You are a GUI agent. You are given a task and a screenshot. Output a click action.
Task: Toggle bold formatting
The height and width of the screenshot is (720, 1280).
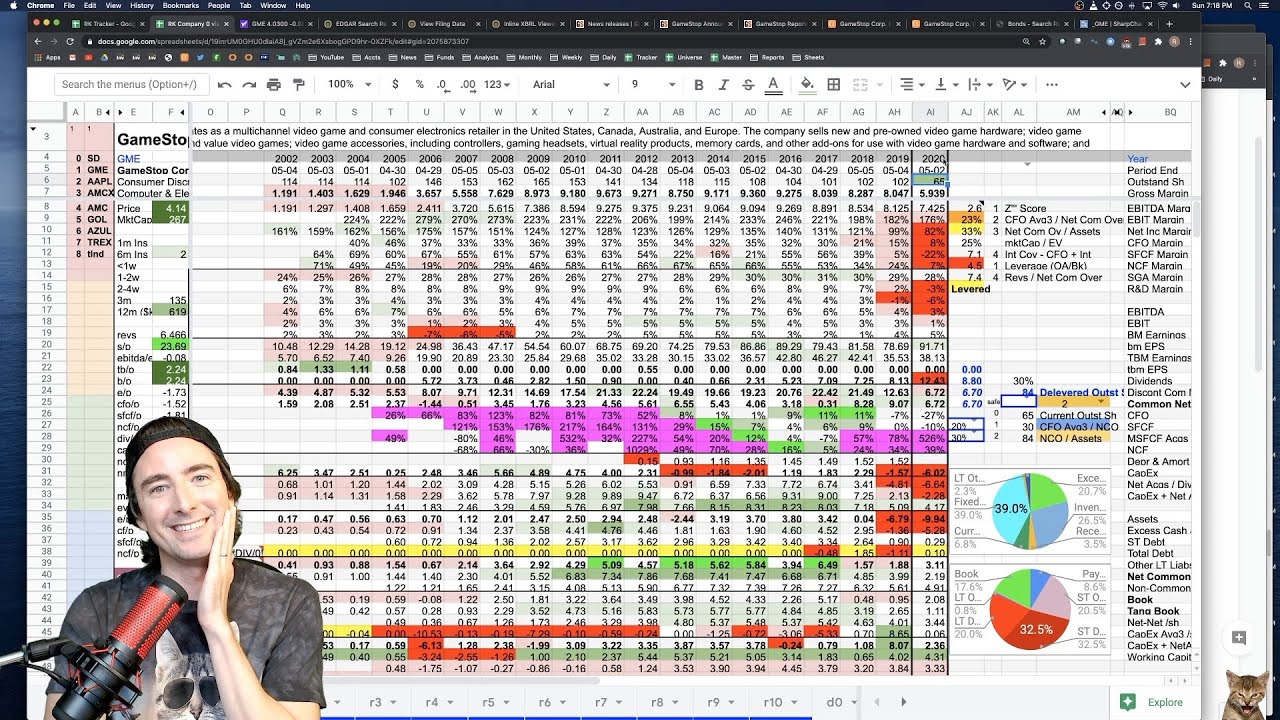698,85
